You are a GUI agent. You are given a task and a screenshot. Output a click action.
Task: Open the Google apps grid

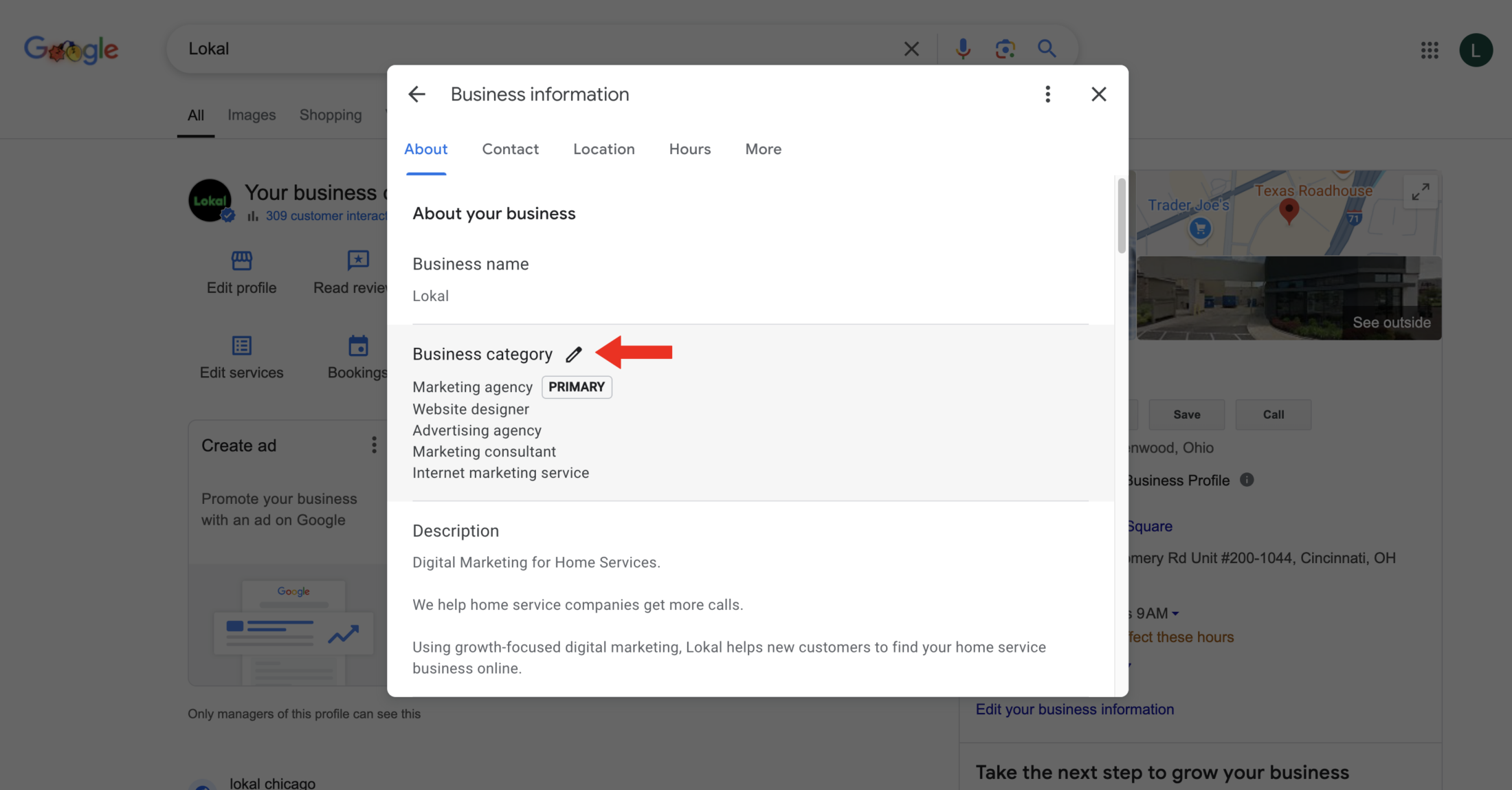[x=1430, y=50]
